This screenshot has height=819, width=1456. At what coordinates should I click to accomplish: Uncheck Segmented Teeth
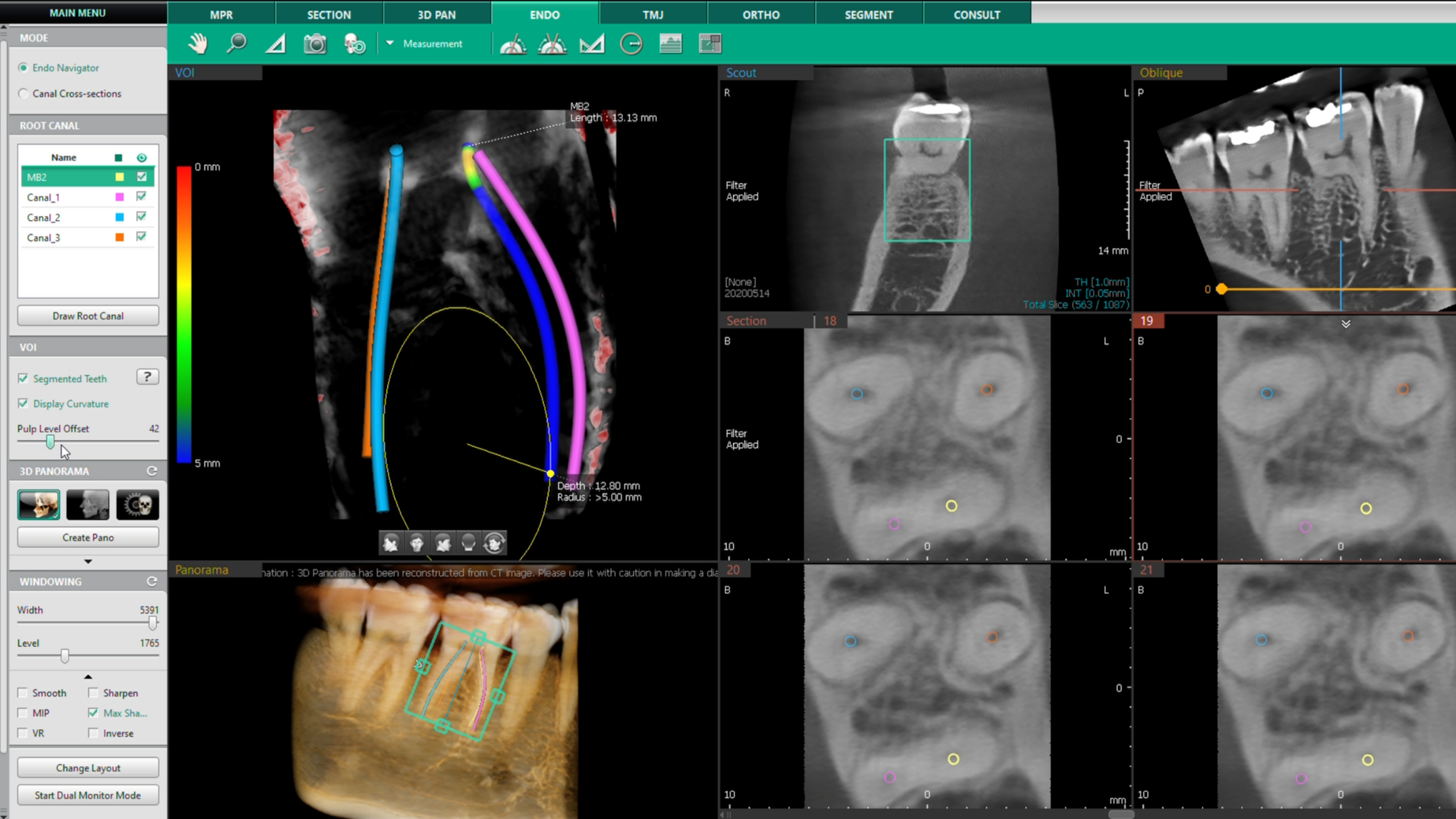(x=23, y=378)
